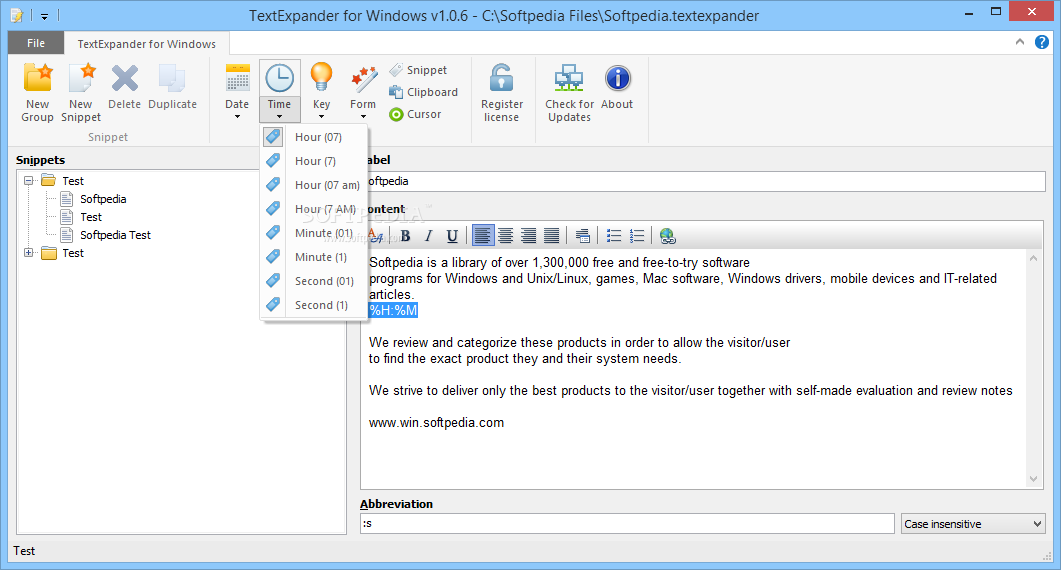Delete the selected snippet
This screenshot has height=570, width=1061.
(125, 88)
